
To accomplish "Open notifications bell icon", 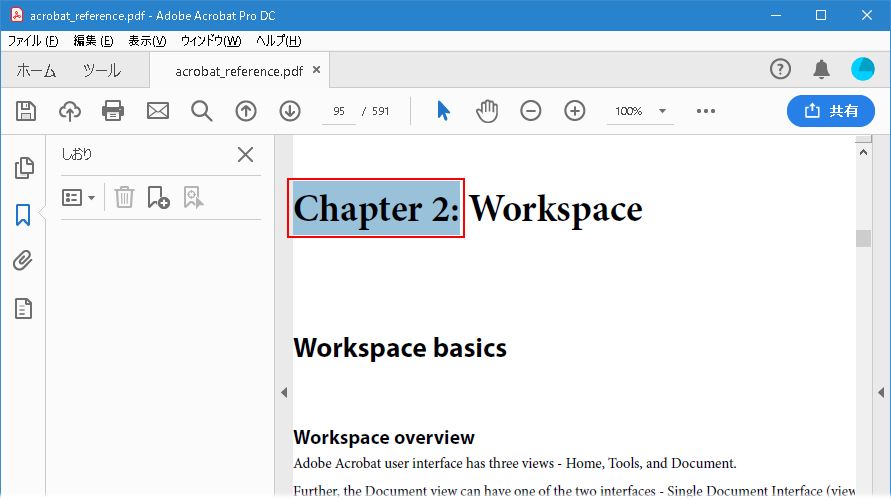I will [821, 69].
